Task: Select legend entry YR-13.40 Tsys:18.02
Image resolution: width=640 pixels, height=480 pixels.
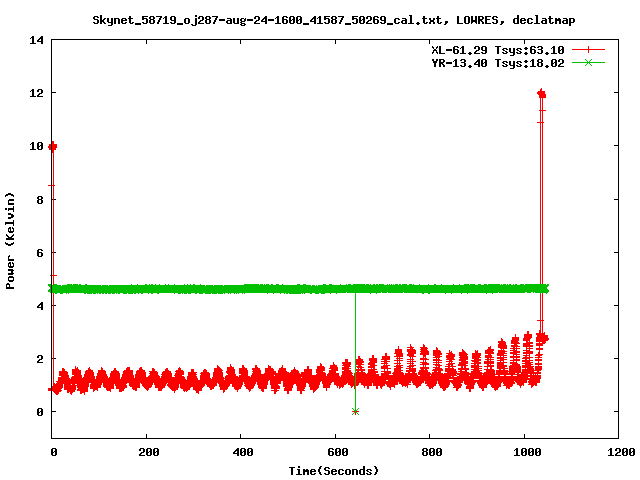Action: (x=498, y=63)
